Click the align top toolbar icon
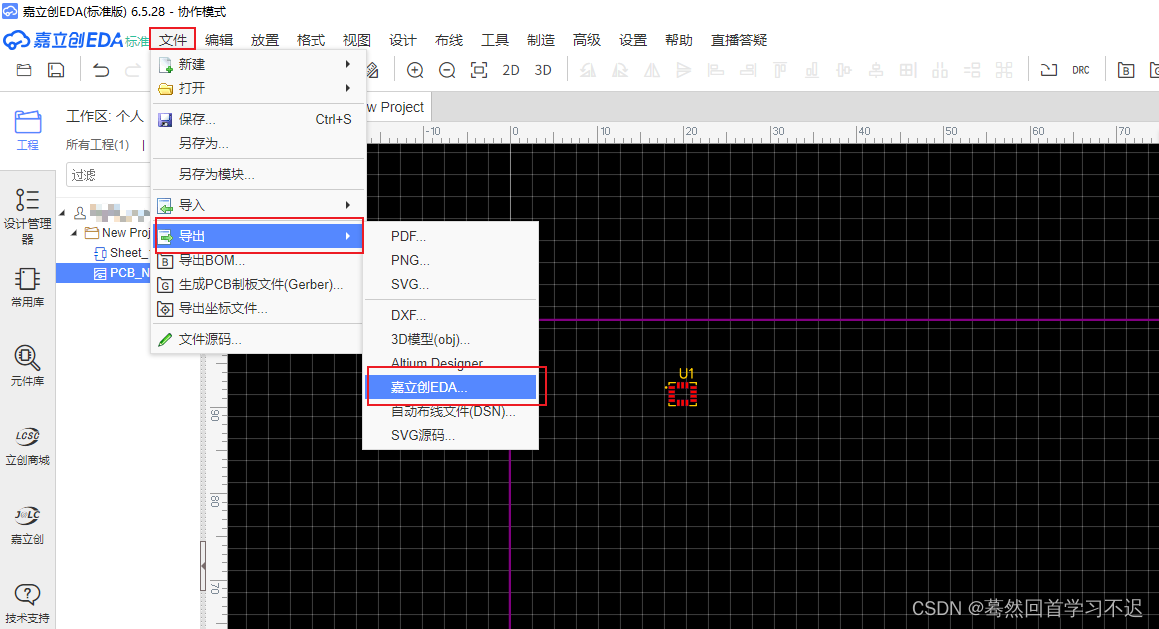Viewport: 1159px width, 629px height. (780, 70)
